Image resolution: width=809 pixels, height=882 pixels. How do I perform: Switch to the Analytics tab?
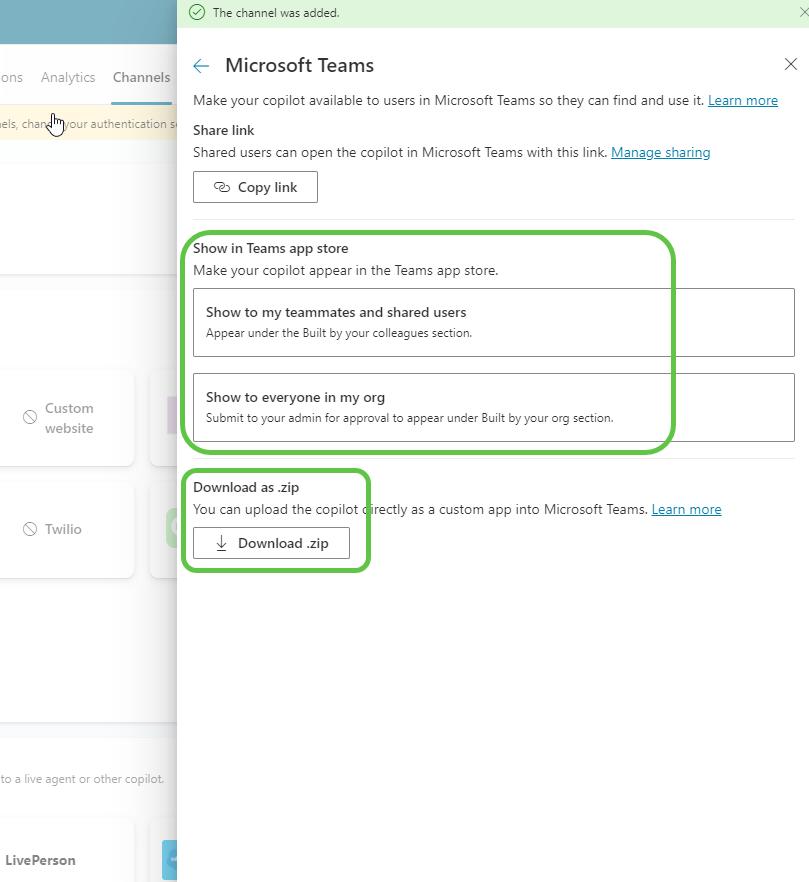(68, 77)
